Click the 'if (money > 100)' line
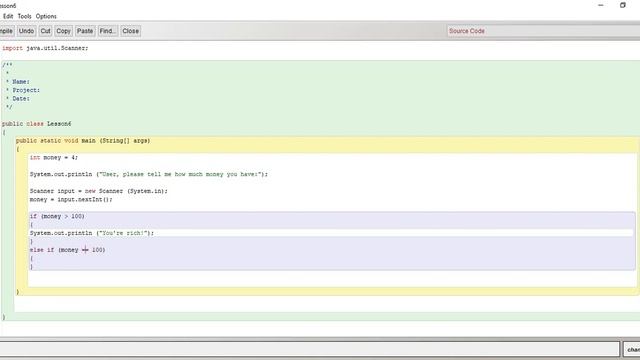 coord(57,216)
